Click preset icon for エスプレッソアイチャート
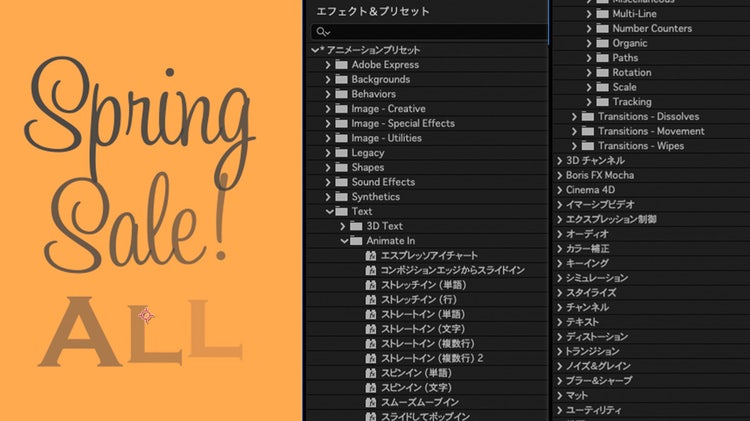Viewport: 750px width, 421px height. pyautogui.click(x=371, y=255)
